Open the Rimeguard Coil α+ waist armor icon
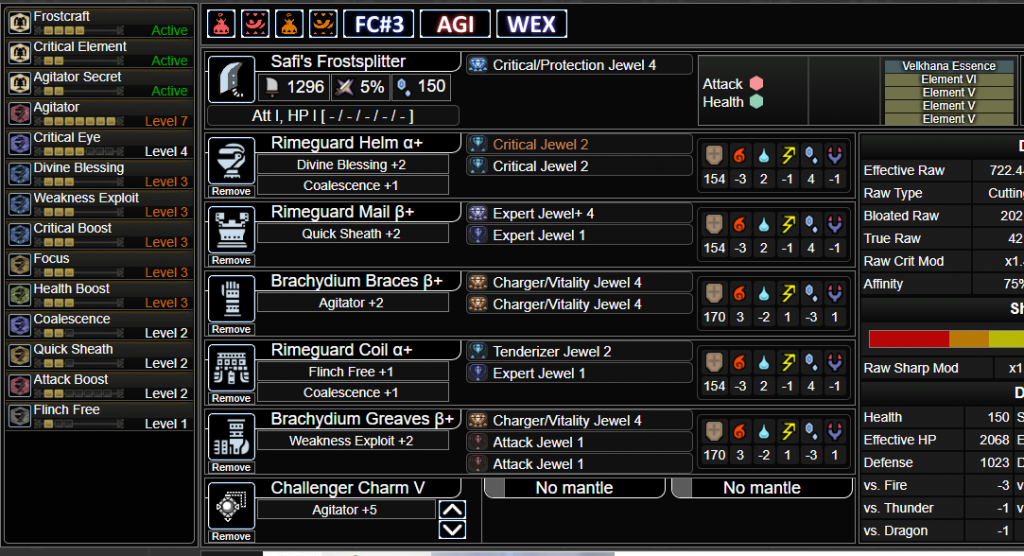1024x556 pixels. (x=231, y=366)
